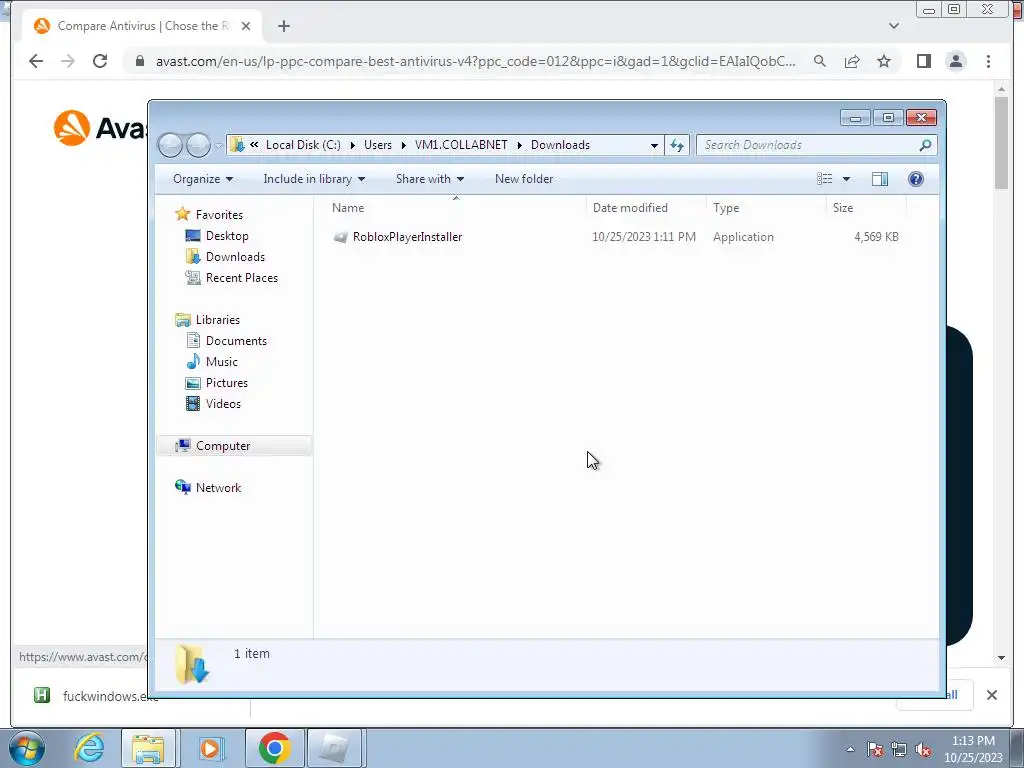Open the Chrome tab search chevron

pyautogui.click(x=894, y=26)
